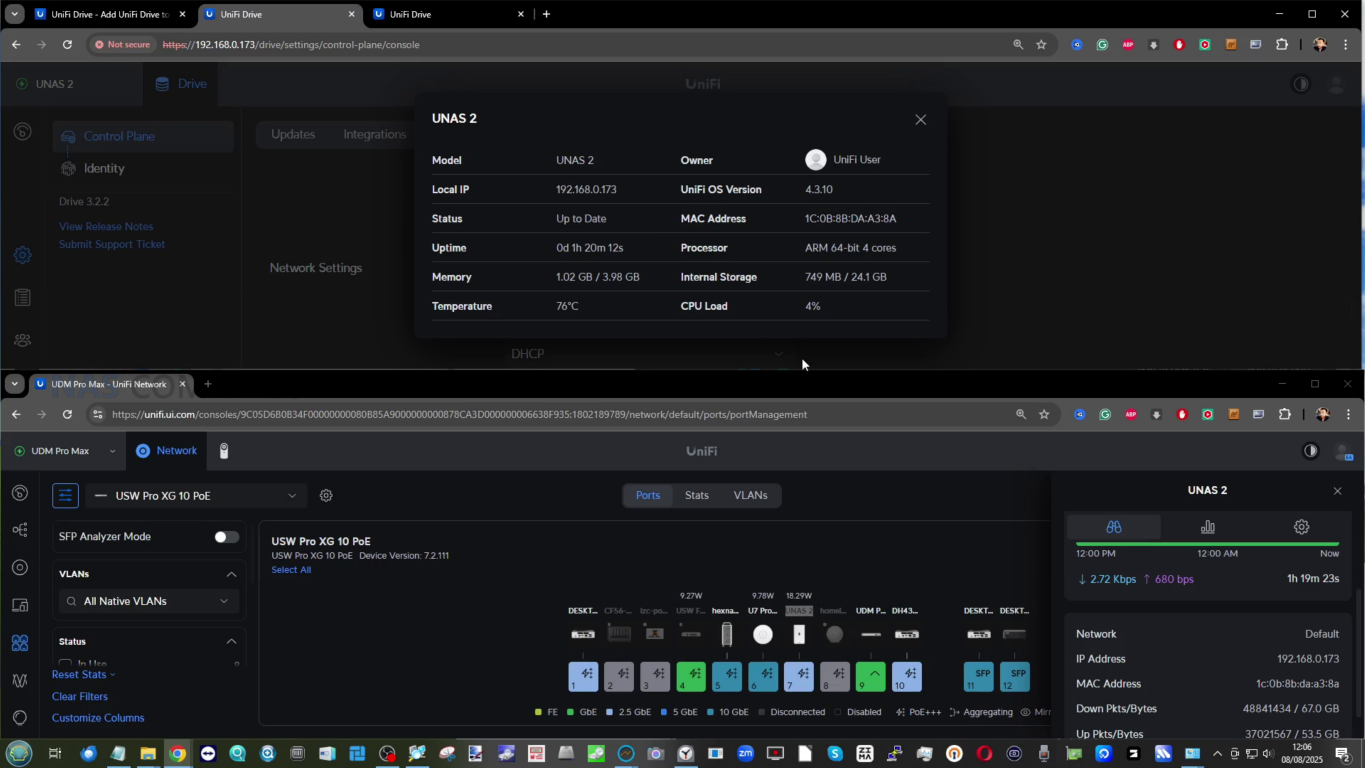Screen dimensions: 1365x768
Task: Open the DHCP dropdown in the Drive window
Action: [647, 354]
